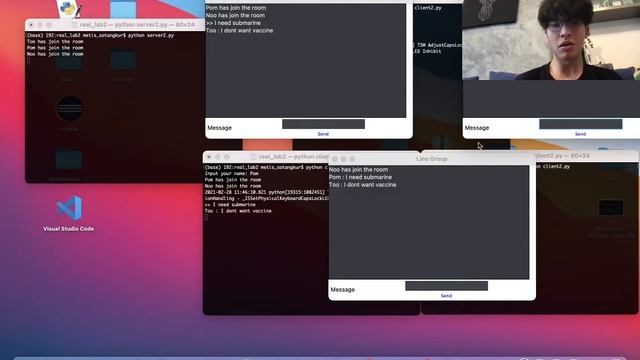Click the Line Group window title
Viewport: 640px width, 360px height.
tap(432, 159)
